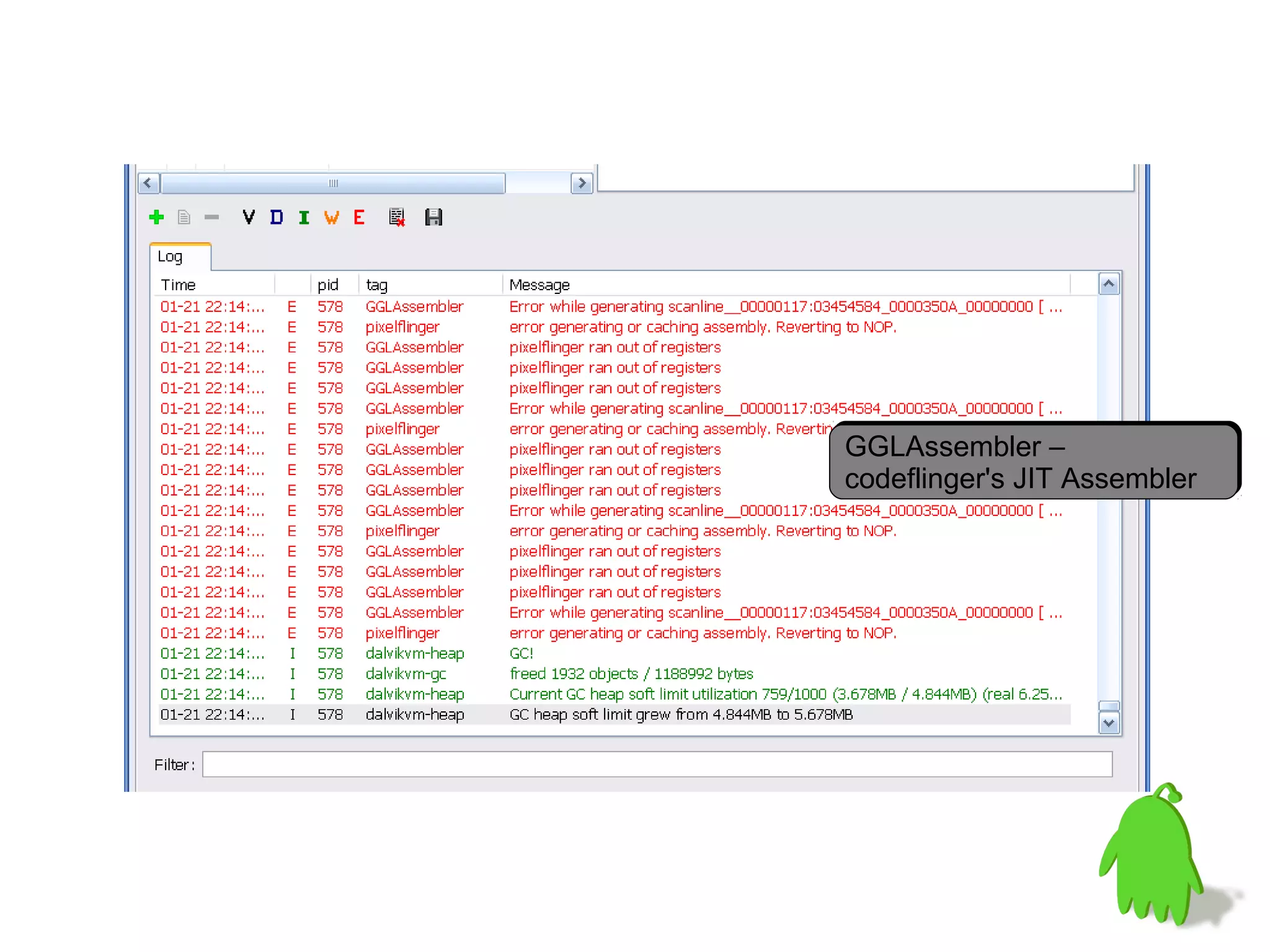Select the 'GC!' dalvikvm-heap log row
The width and height of the screenshot is (1270, 952).
coord(615,653)
